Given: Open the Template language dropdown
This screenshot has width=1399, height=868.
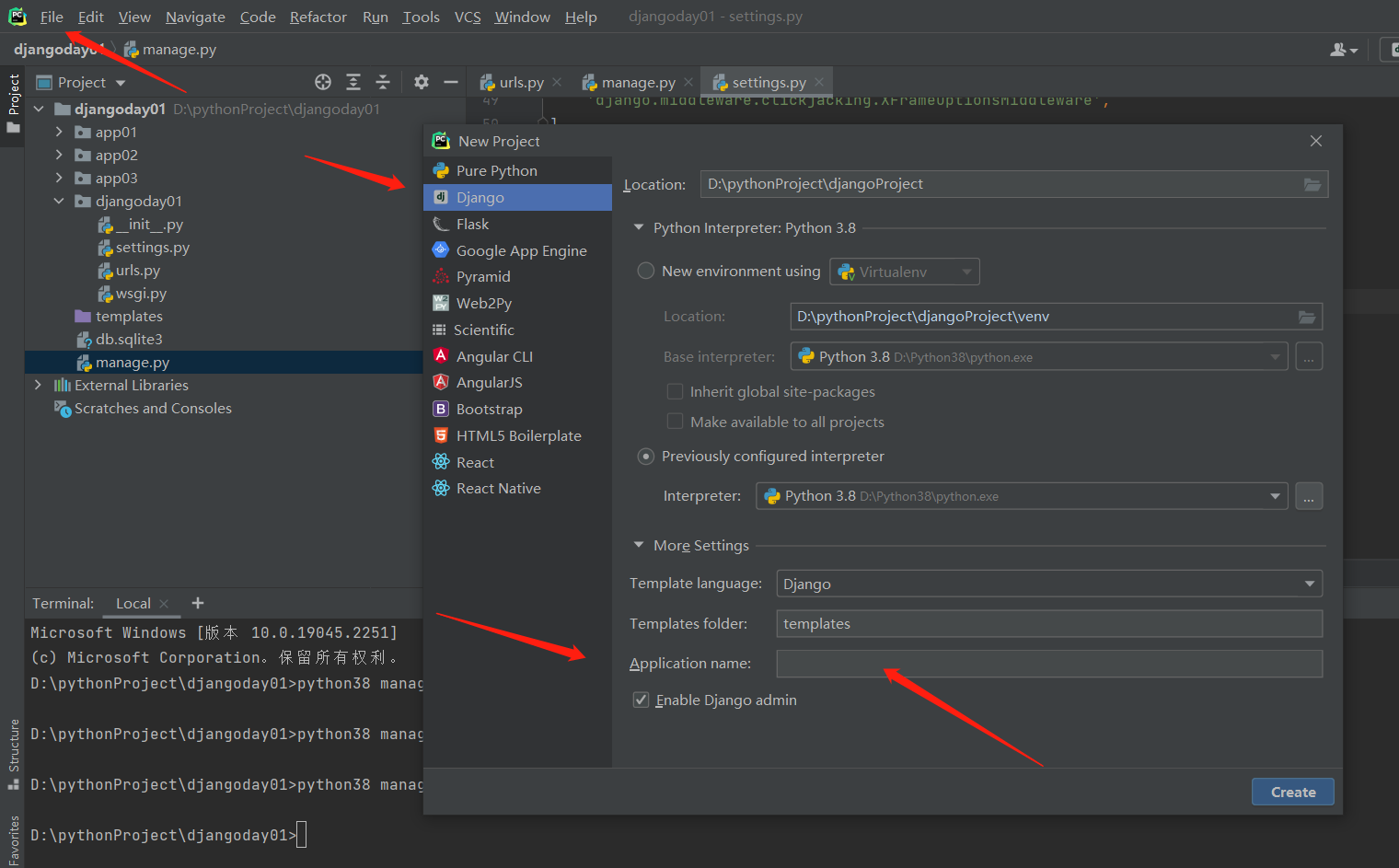Looking at the screenshot, I should 1049,584.
